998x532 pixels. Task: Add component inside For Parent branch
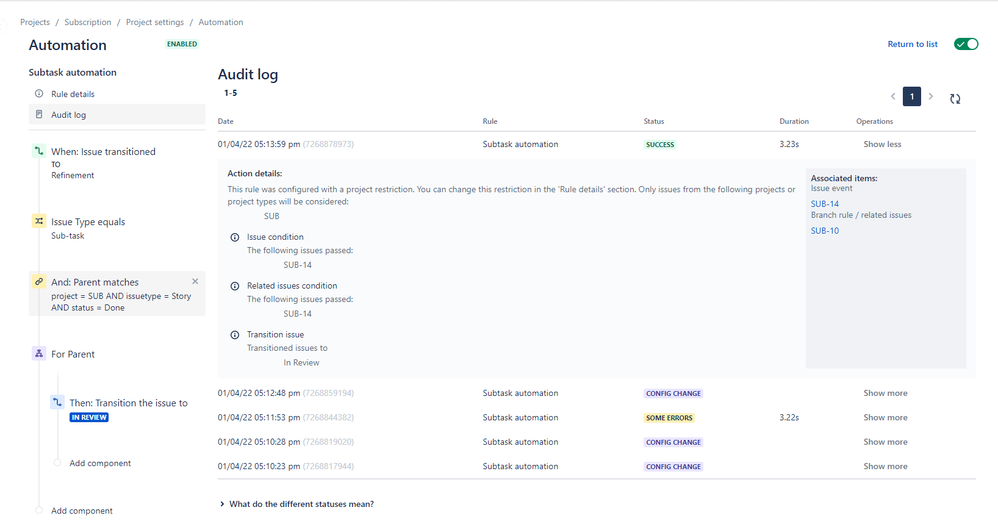pyautogui.click(x=100, y=463)
